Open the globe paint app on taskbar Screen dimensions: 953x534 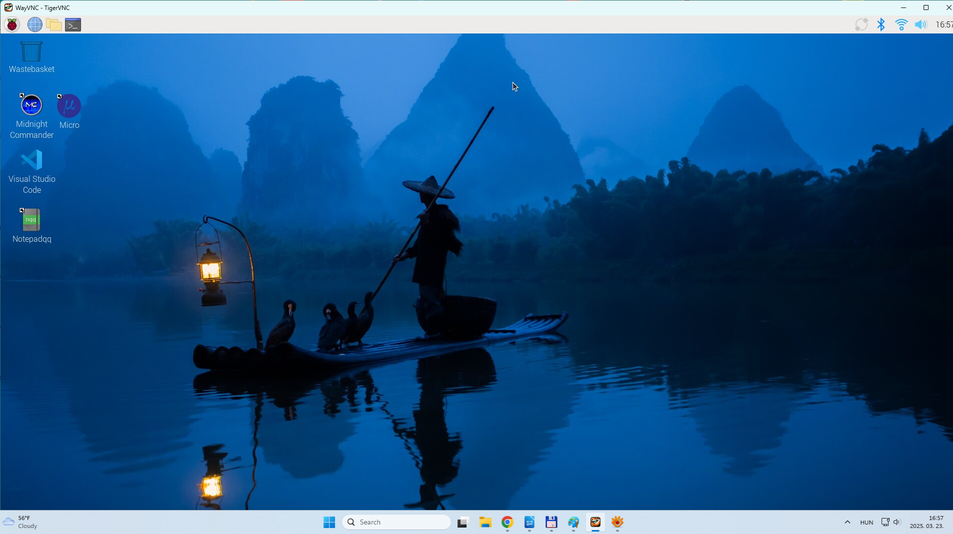pyautogui.click(x=573, y=522)
